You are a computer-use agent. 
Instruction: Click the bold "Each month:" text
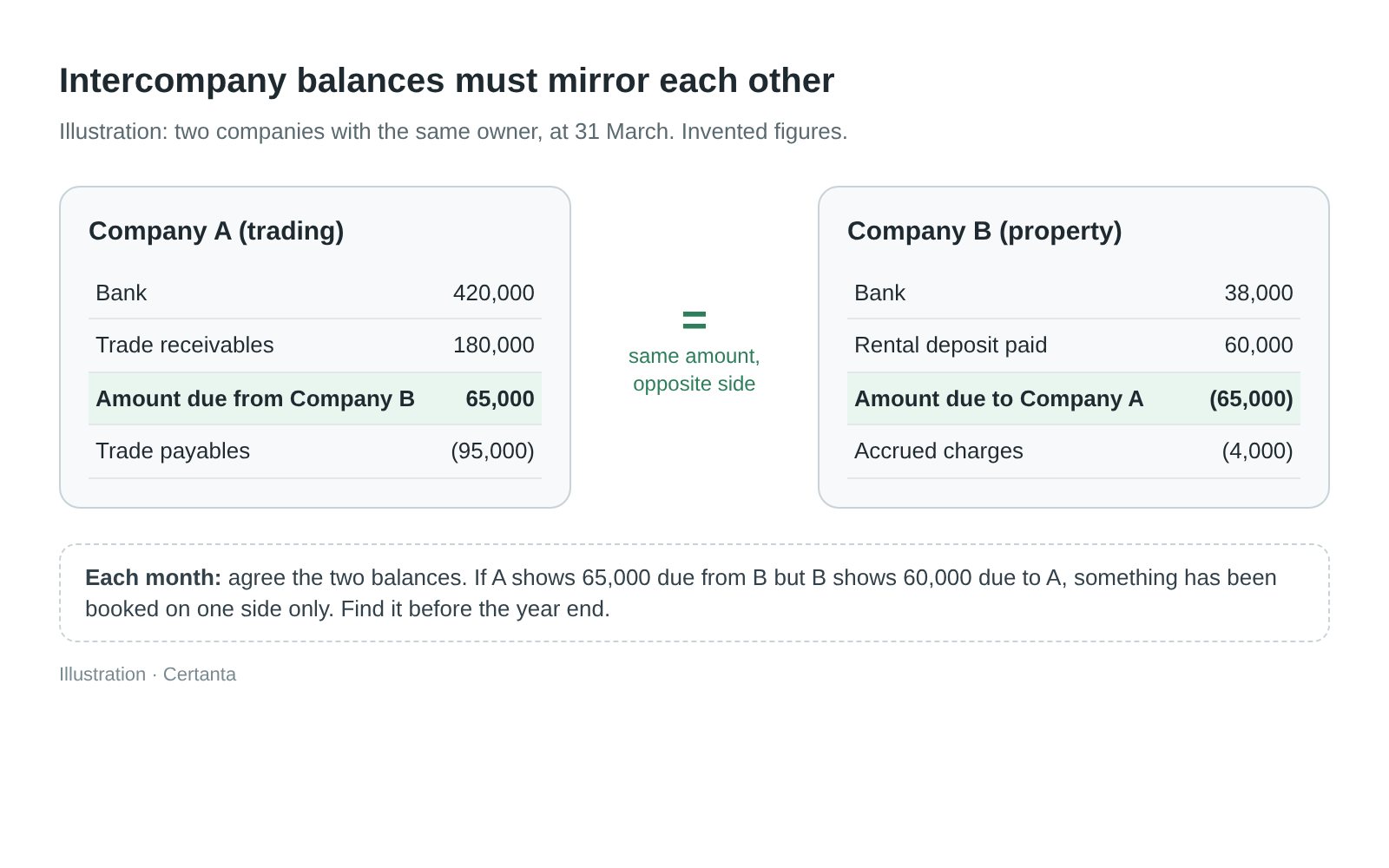(x=154, y=577)
